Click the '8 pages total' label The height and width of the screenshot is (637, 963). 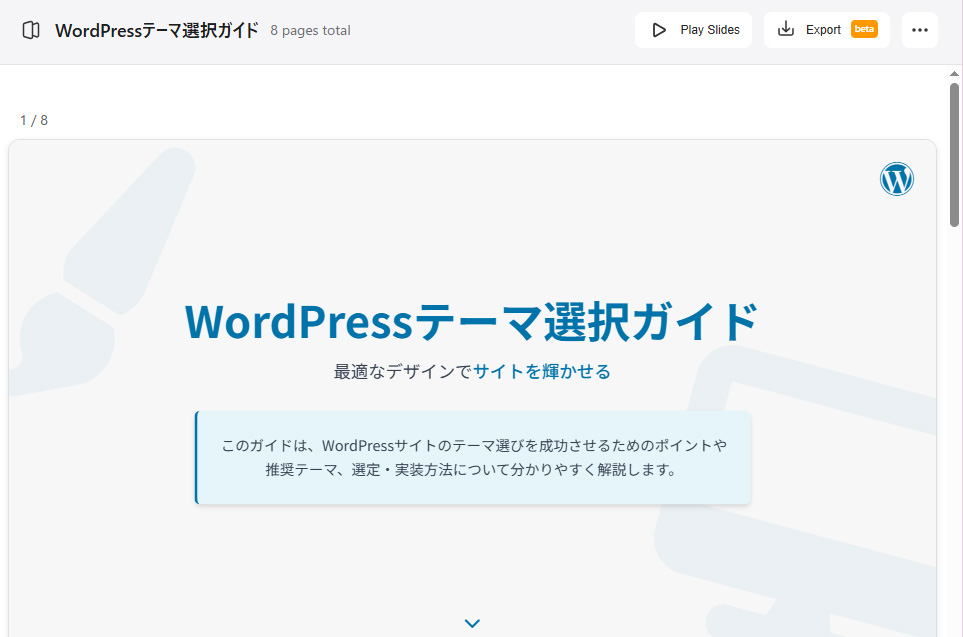click(x=310, y=30)
